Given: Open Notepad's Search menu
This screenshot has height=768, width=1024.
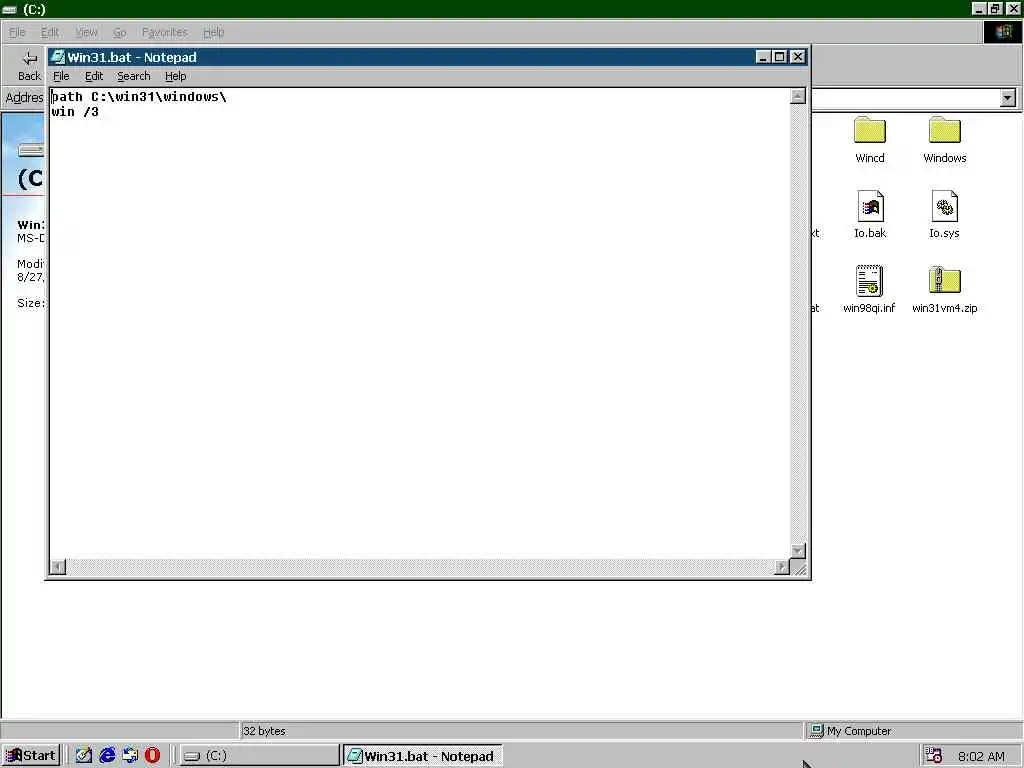Looking at the screenshot, I should 134,76.
